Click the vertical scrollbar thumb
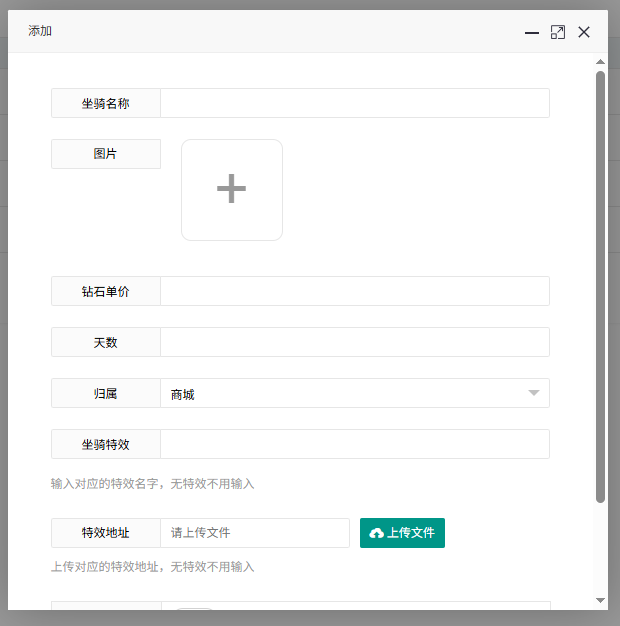 pos(600,285)
